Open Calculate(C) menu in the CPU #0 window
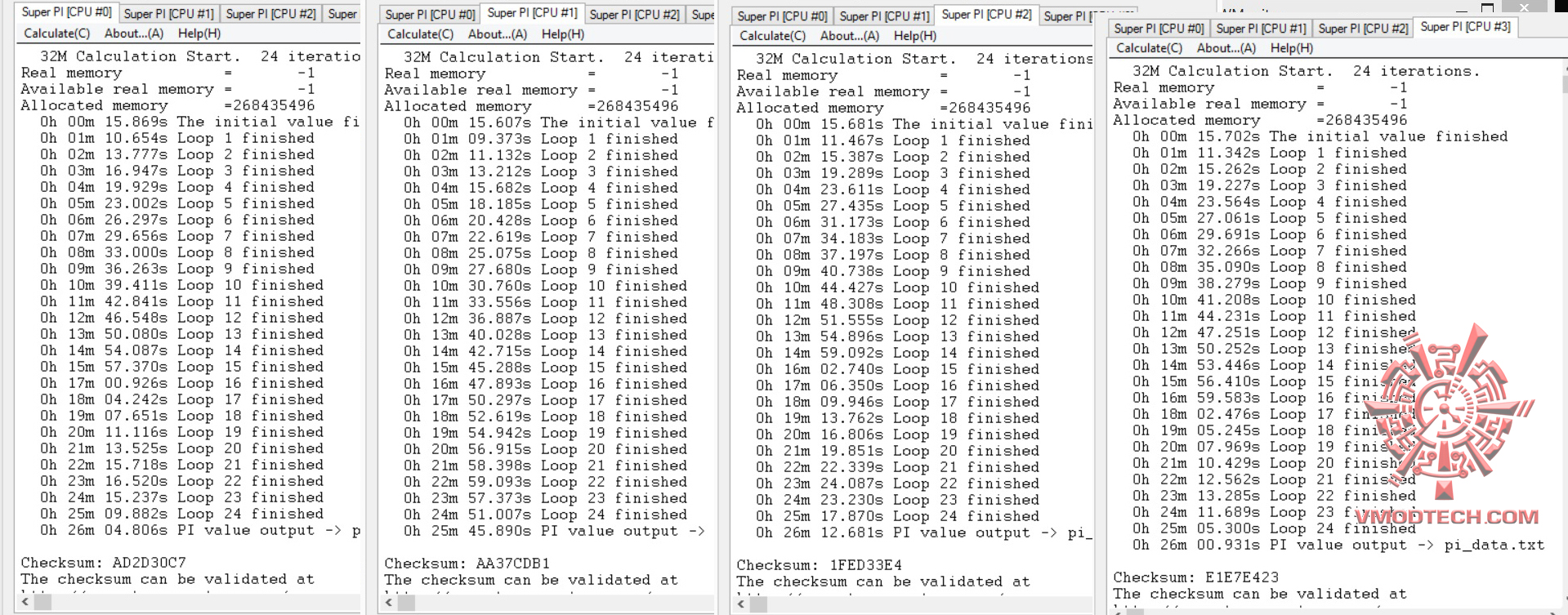Screen dimensions: 1568x615 click(57, 33)
